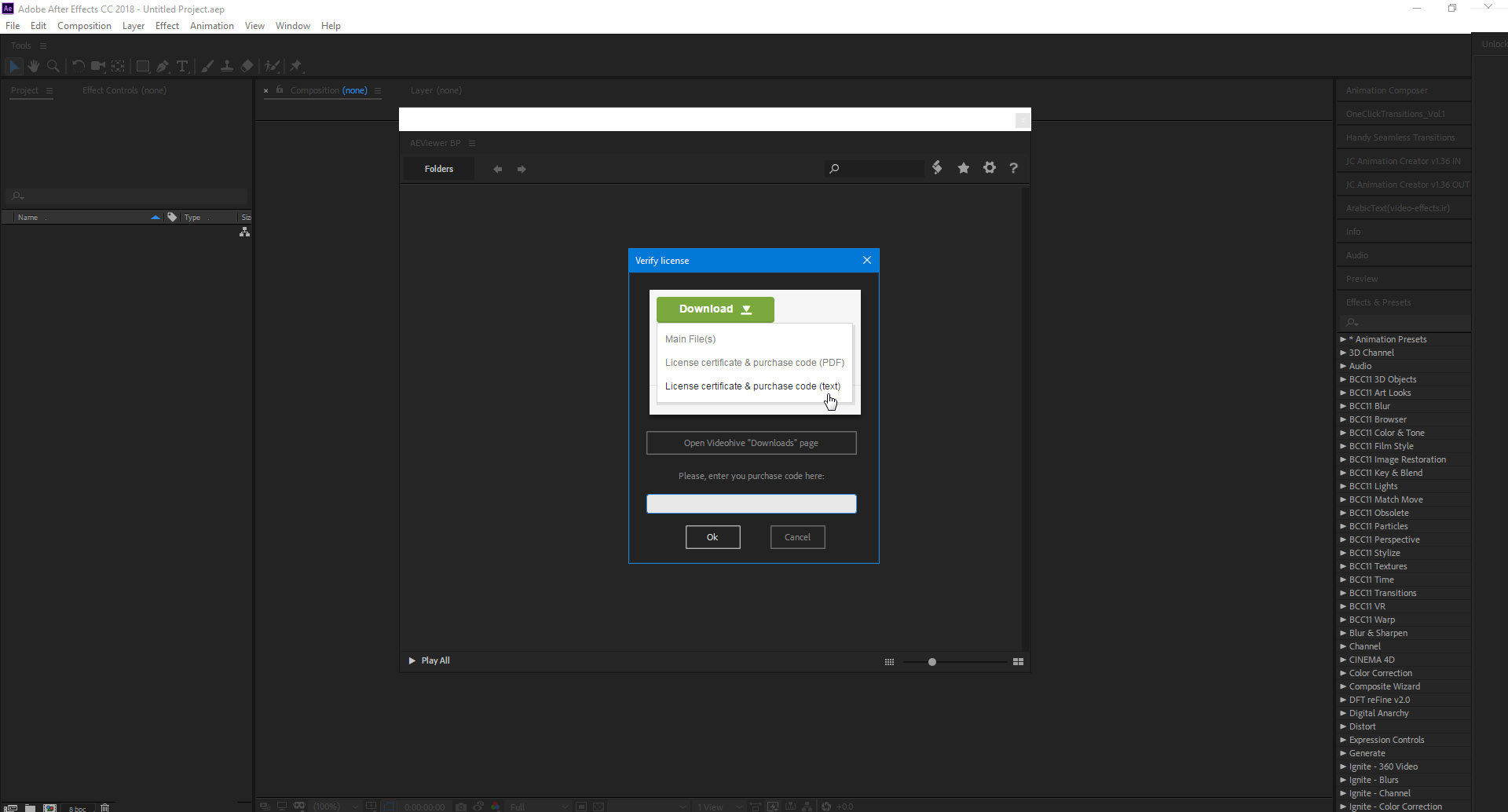This screenshot has width=1508, height=812.
Task: Select the Clone Stamp tool
Action: (227, 67)
